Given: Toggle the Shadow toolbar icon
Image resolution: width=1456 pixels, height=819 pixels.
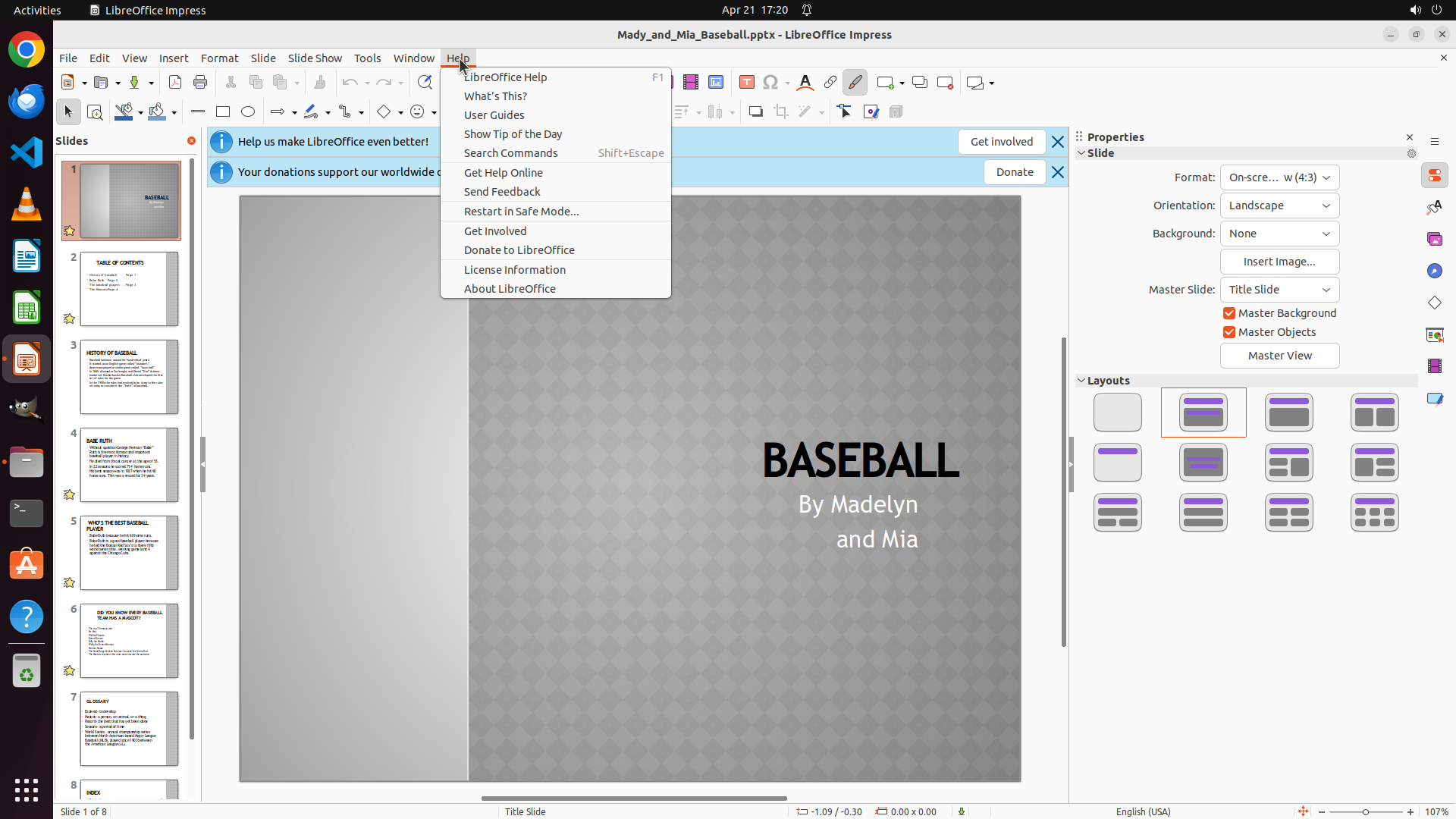Looking at the screenshot, I should pyautogui.click(x=755, y=112).
